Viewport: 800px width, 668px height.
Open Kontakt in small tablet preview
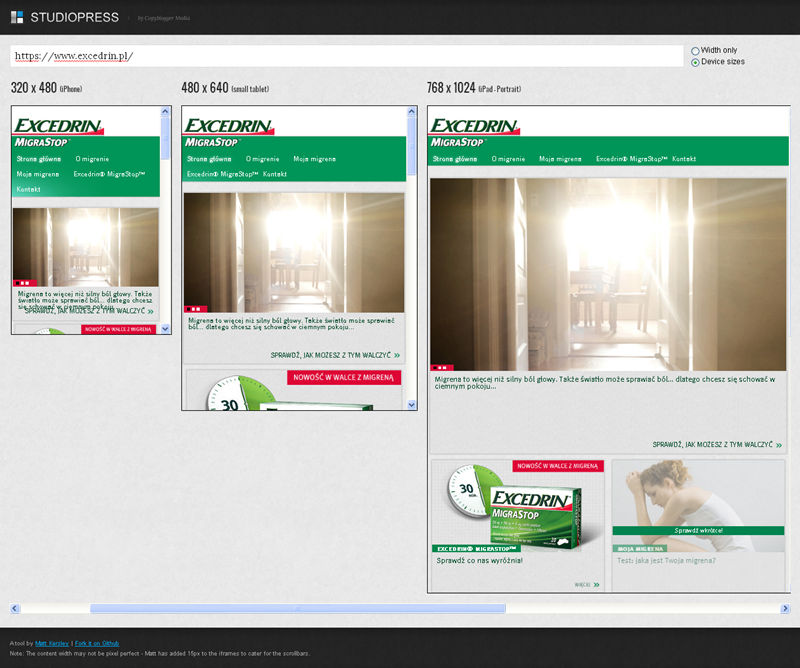tap(275, 174)
